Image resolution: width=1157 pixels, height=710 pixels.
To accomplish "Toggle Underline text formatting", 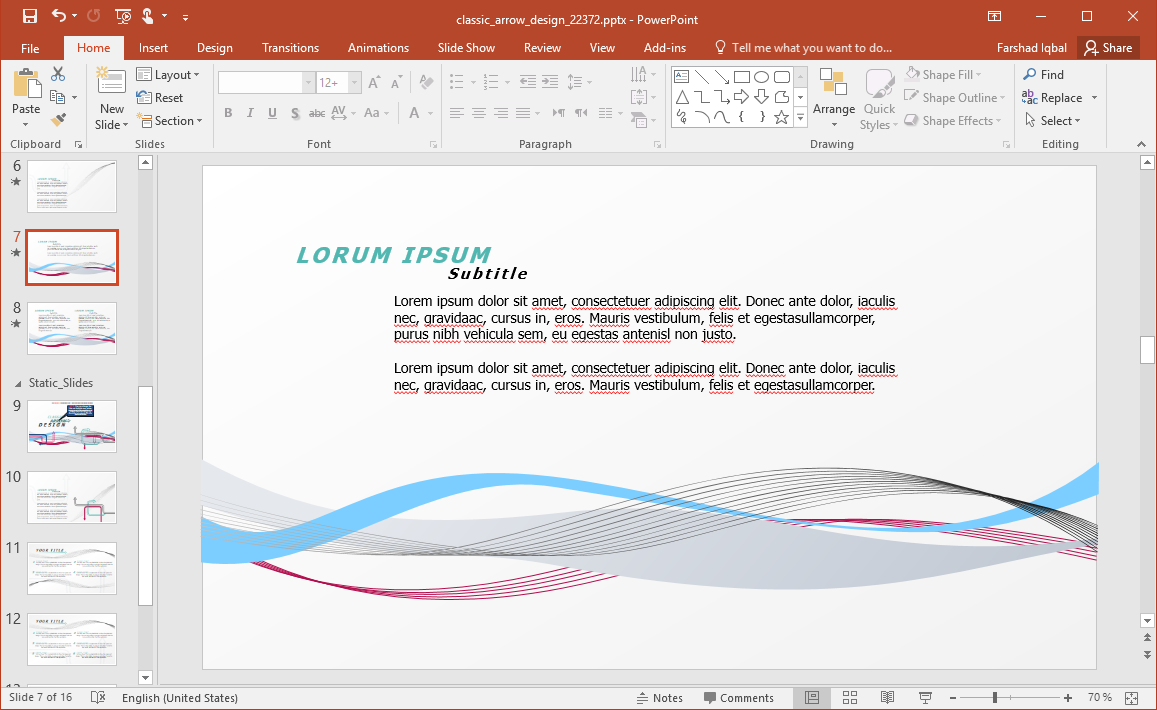I will [272, 113].
